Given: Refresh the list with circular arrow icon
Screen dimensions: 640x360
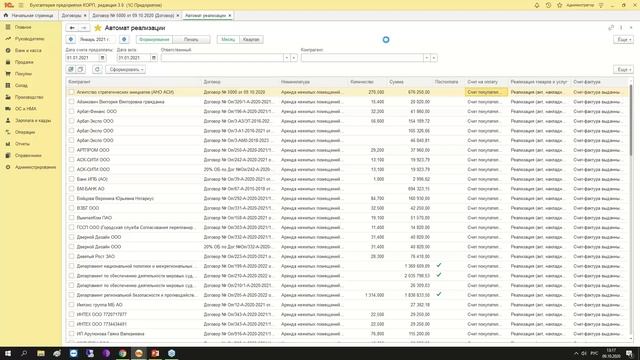Looking at the screenshot, I should (x=97, y=69).
